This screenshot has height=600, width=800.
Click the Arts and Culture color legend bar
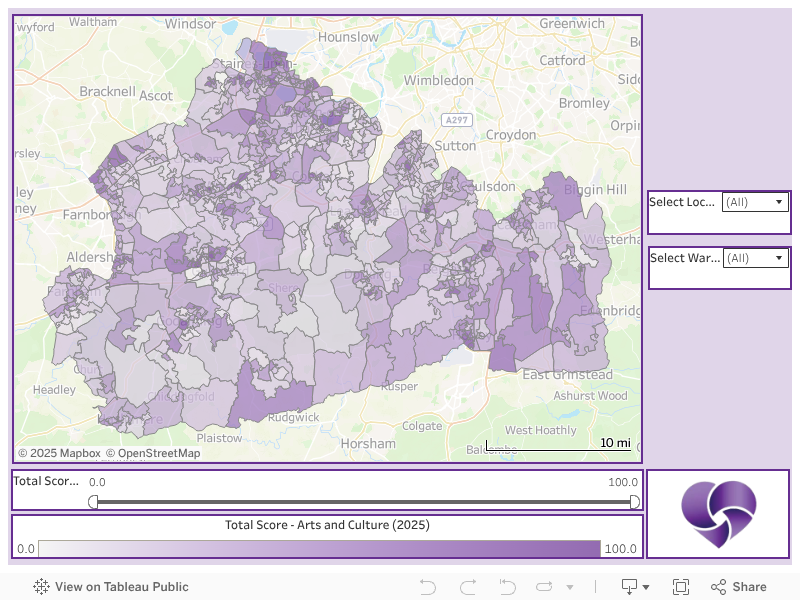pyautogui.click(x=319, y=548)
